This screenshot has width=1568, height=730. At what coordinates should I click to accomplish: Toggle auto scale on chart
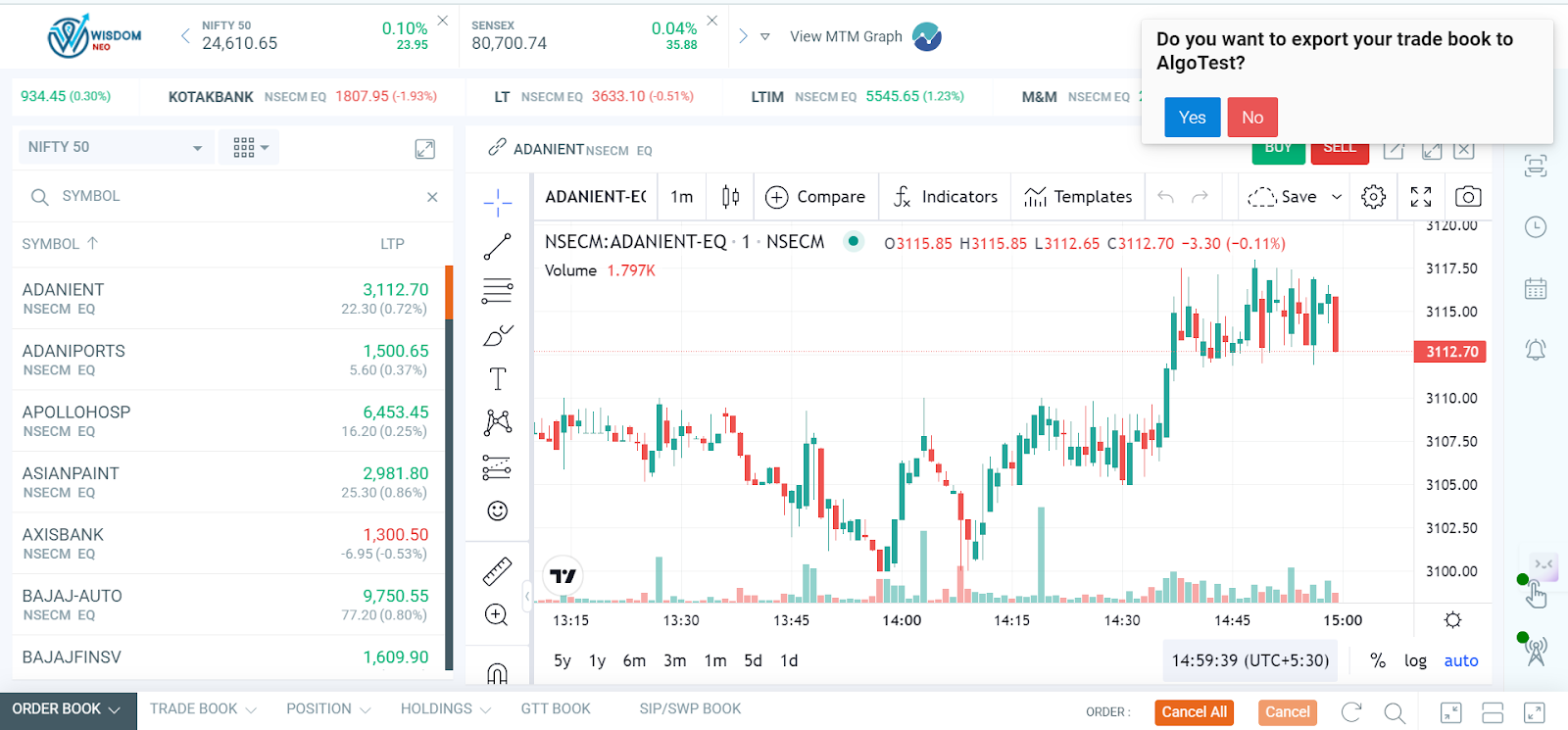coord(1461,660)
